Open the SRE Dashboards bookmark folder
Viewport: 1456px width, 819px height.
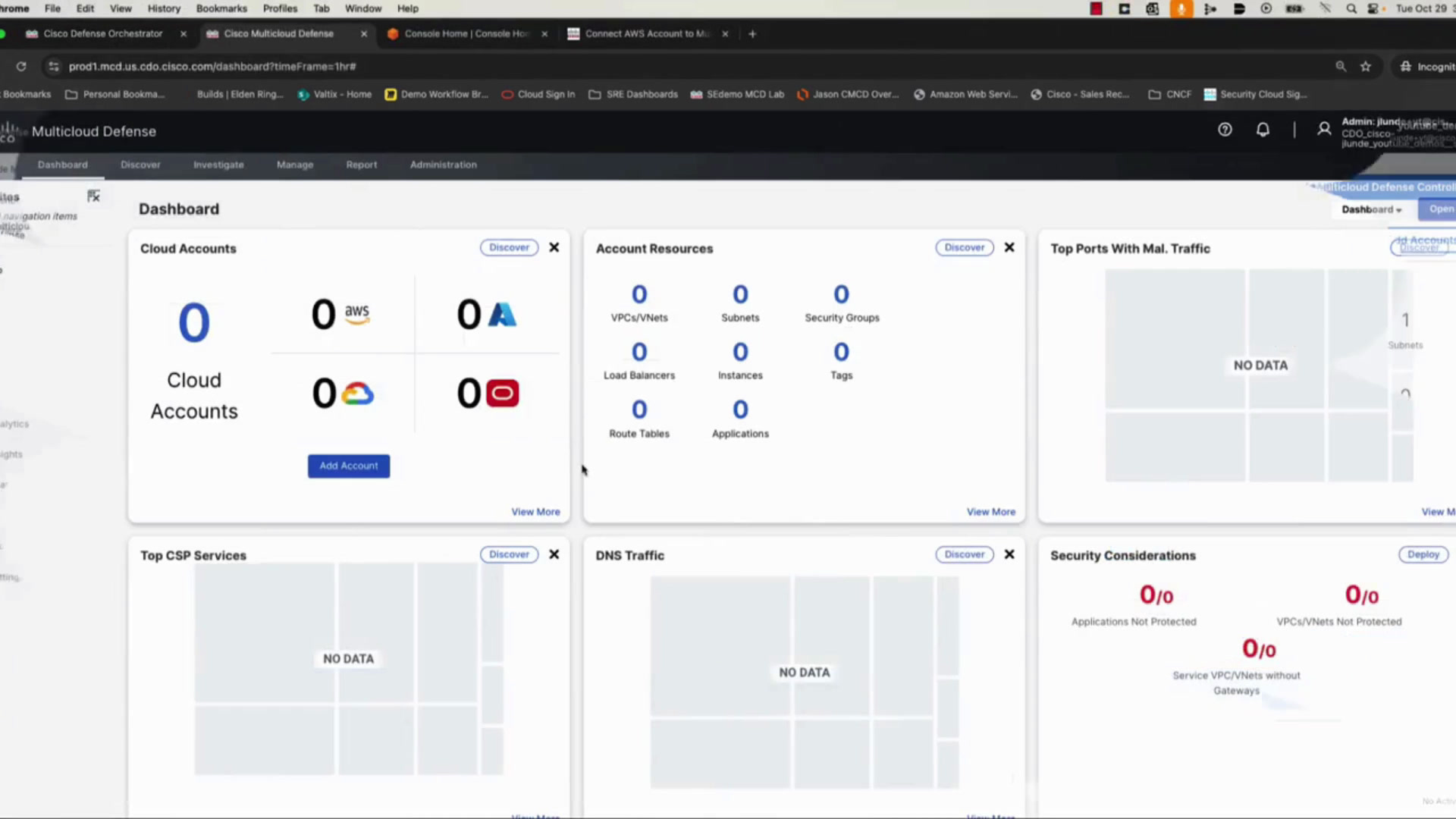(633, 95)
